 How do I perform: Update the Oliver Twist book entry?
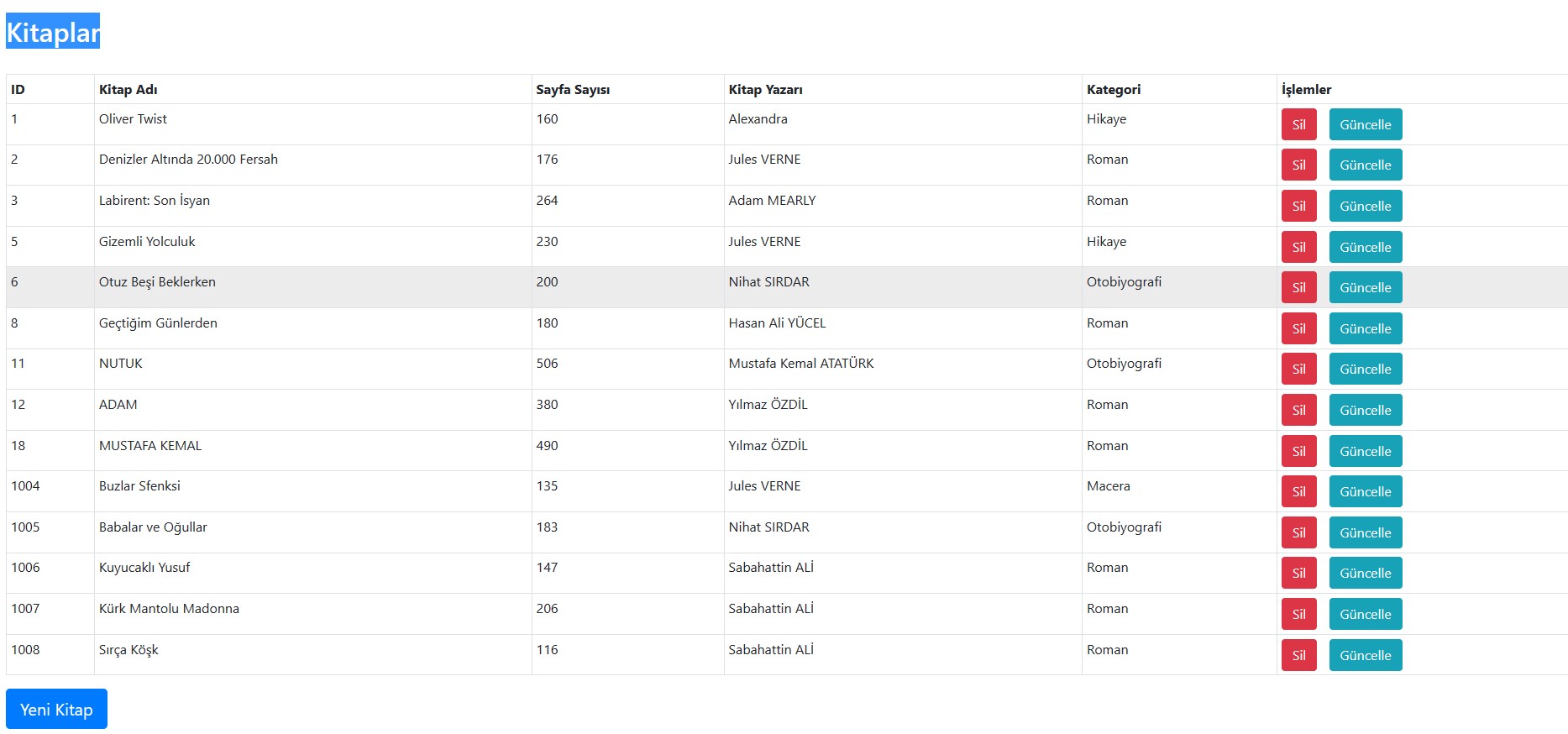[x=1365, y=125]
